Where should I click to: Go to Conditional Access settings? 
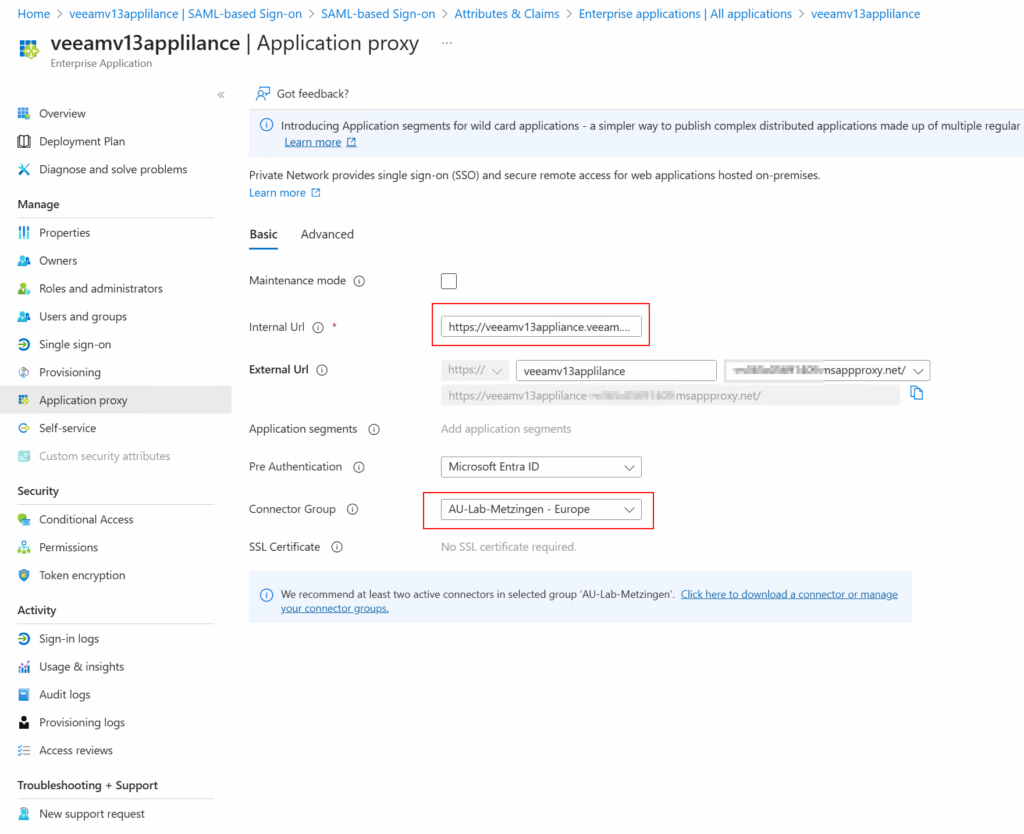86,519
